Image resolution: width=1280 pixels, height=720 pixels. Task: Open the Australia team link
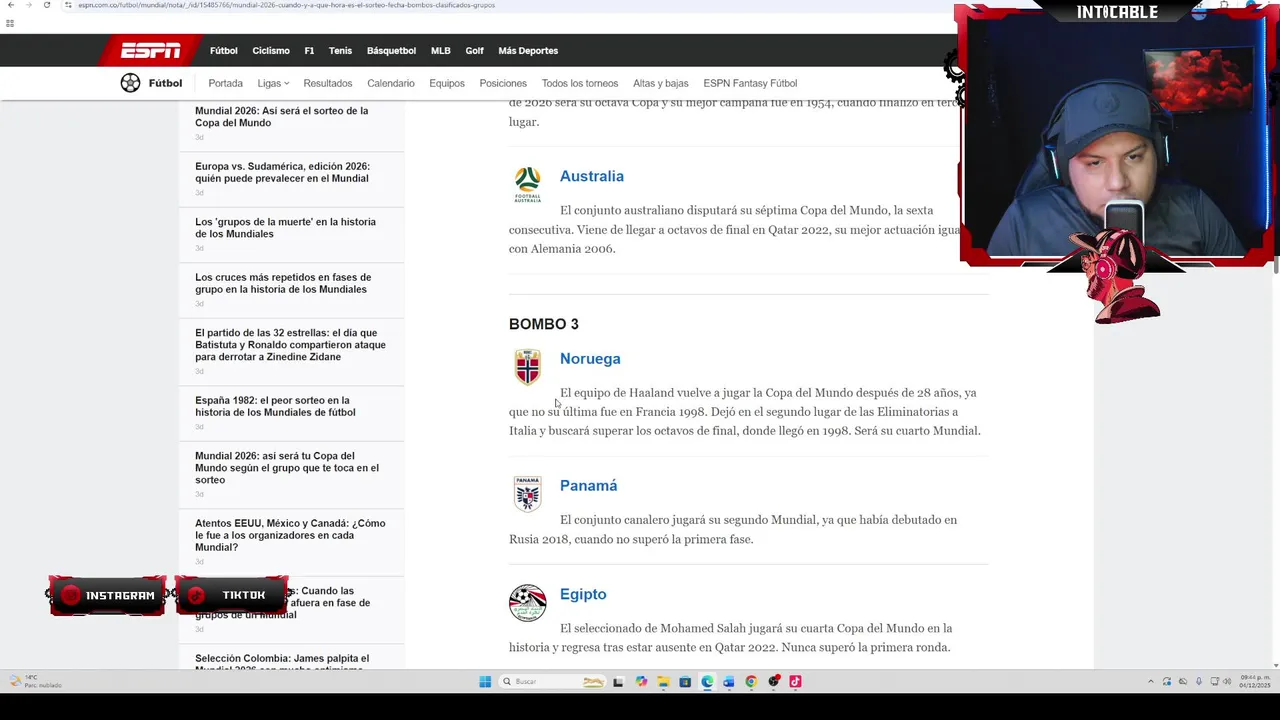click(x=591, y=176)
